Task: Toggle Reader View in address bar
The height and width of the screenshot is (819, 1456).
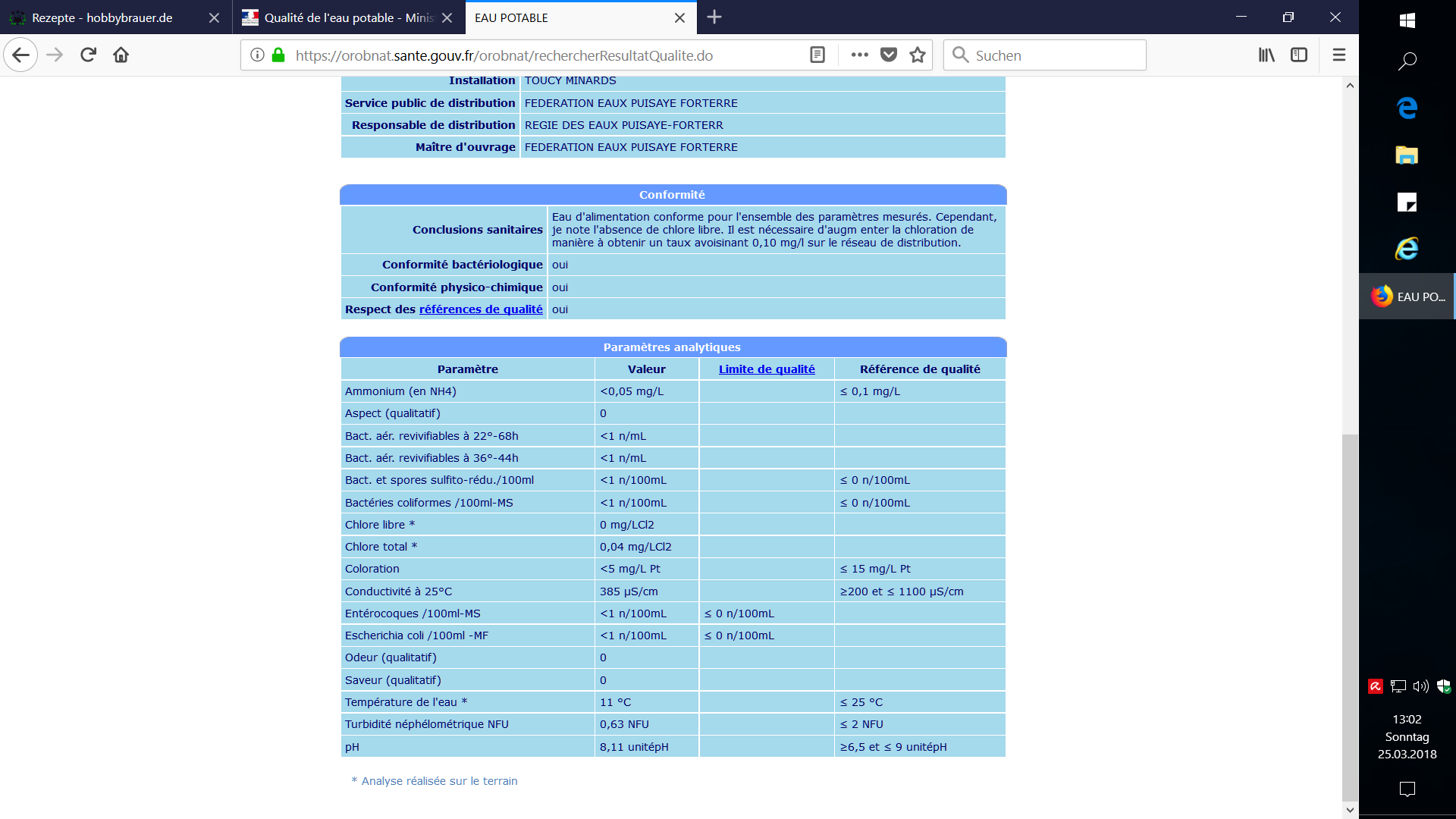Action: click(817, 55)
